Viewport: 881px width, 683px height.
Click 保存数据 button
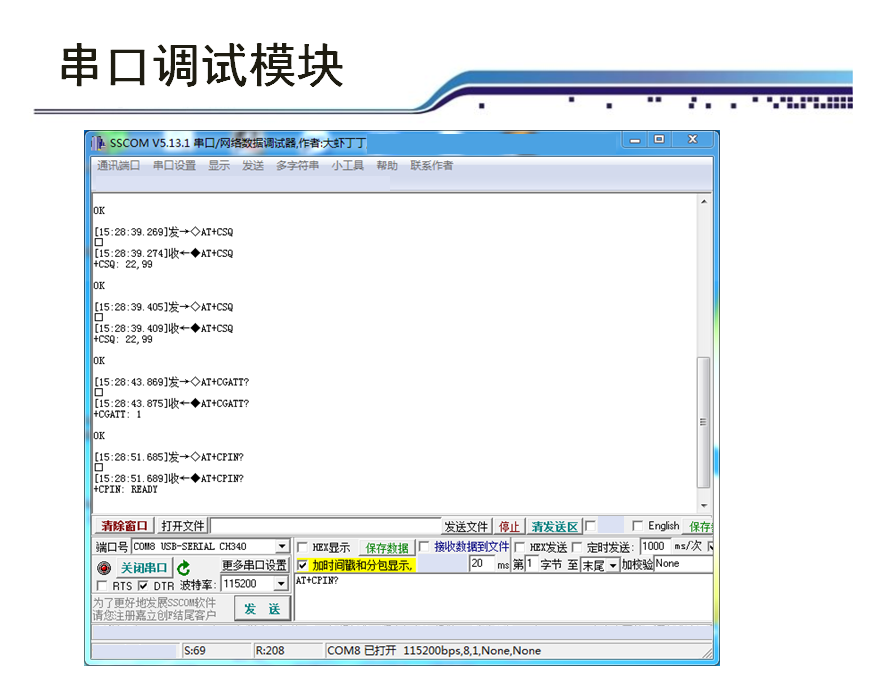(387, 548)
